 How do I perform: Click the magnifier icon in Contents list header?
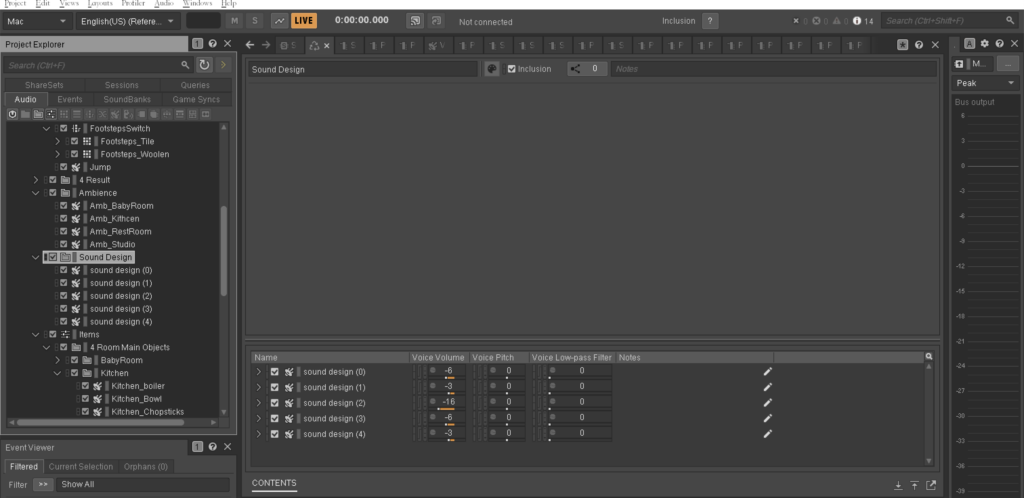coord(929,356)
